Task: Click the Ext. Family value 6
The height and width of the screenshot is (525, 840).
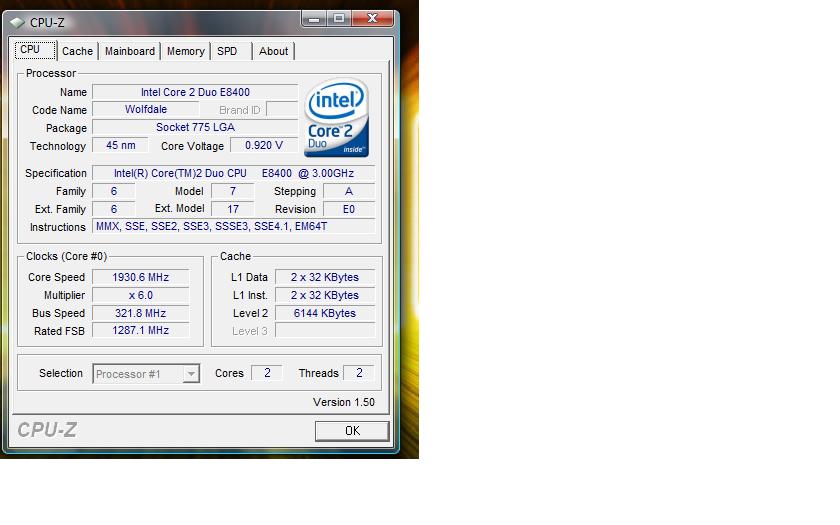Action: (114, 209)
